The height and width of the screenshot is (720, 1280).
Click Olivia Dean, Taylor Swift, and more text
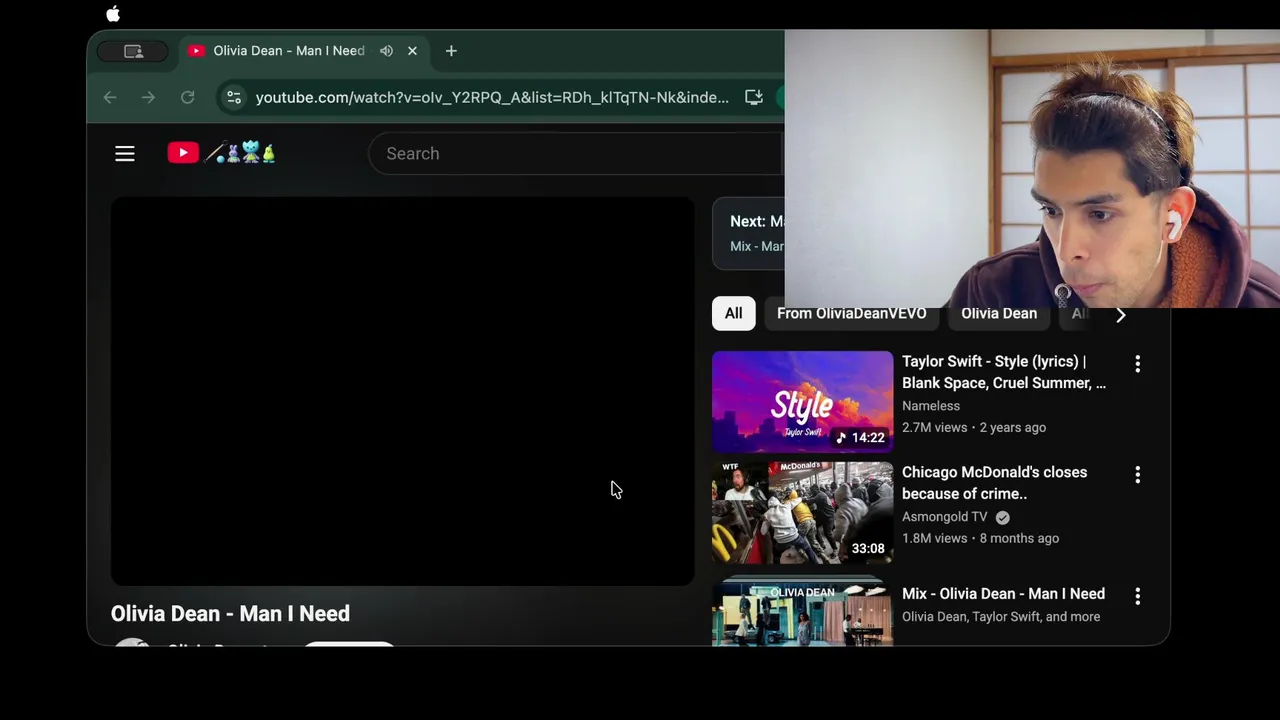1001,617
